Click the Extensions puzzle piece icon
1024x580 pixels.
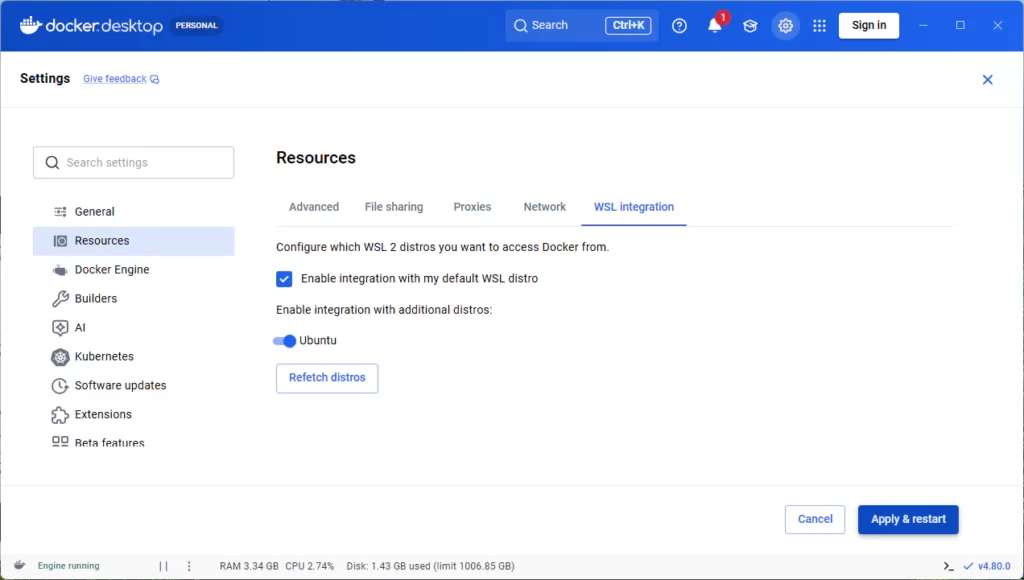[x=60, y=415]
